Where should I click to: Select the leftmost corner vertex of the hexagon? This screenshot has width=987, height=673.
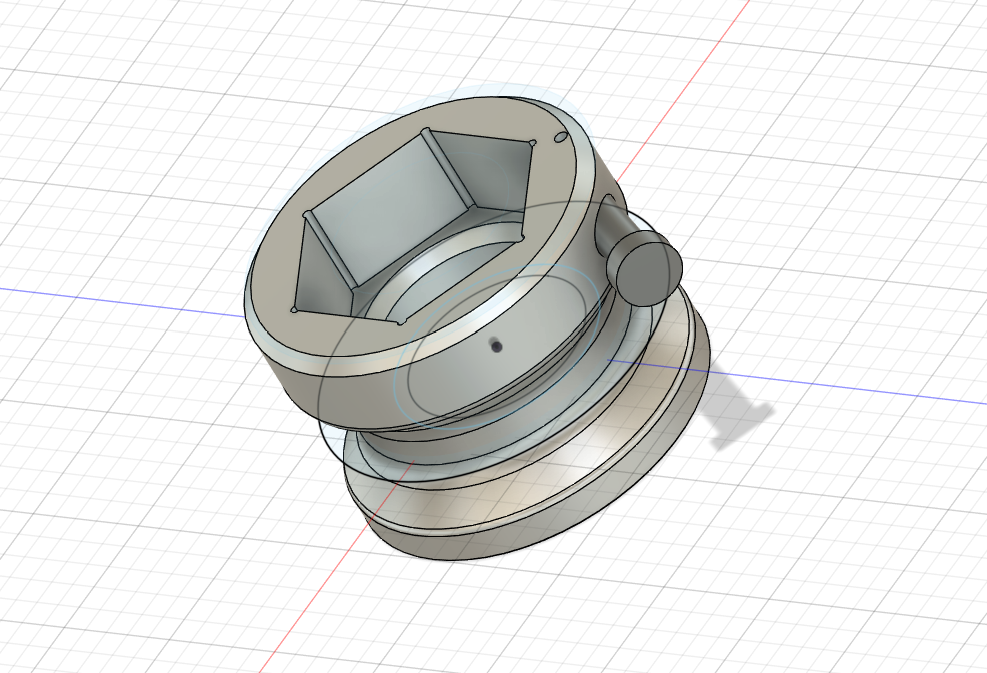click(x=305, y=213)
